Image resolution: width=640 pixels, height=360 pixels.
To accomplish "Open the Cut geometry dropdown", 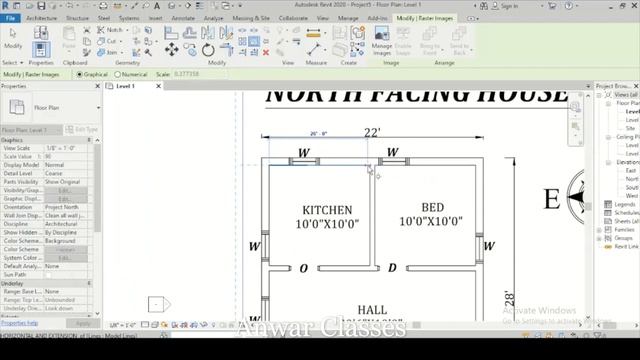I will click(121, 41).
